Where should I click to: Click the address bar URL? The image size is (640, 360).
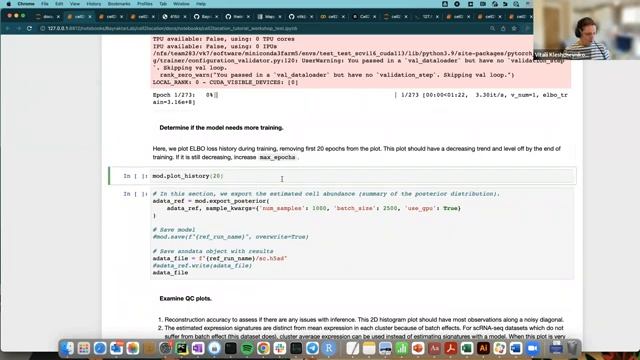pos(172,29)
